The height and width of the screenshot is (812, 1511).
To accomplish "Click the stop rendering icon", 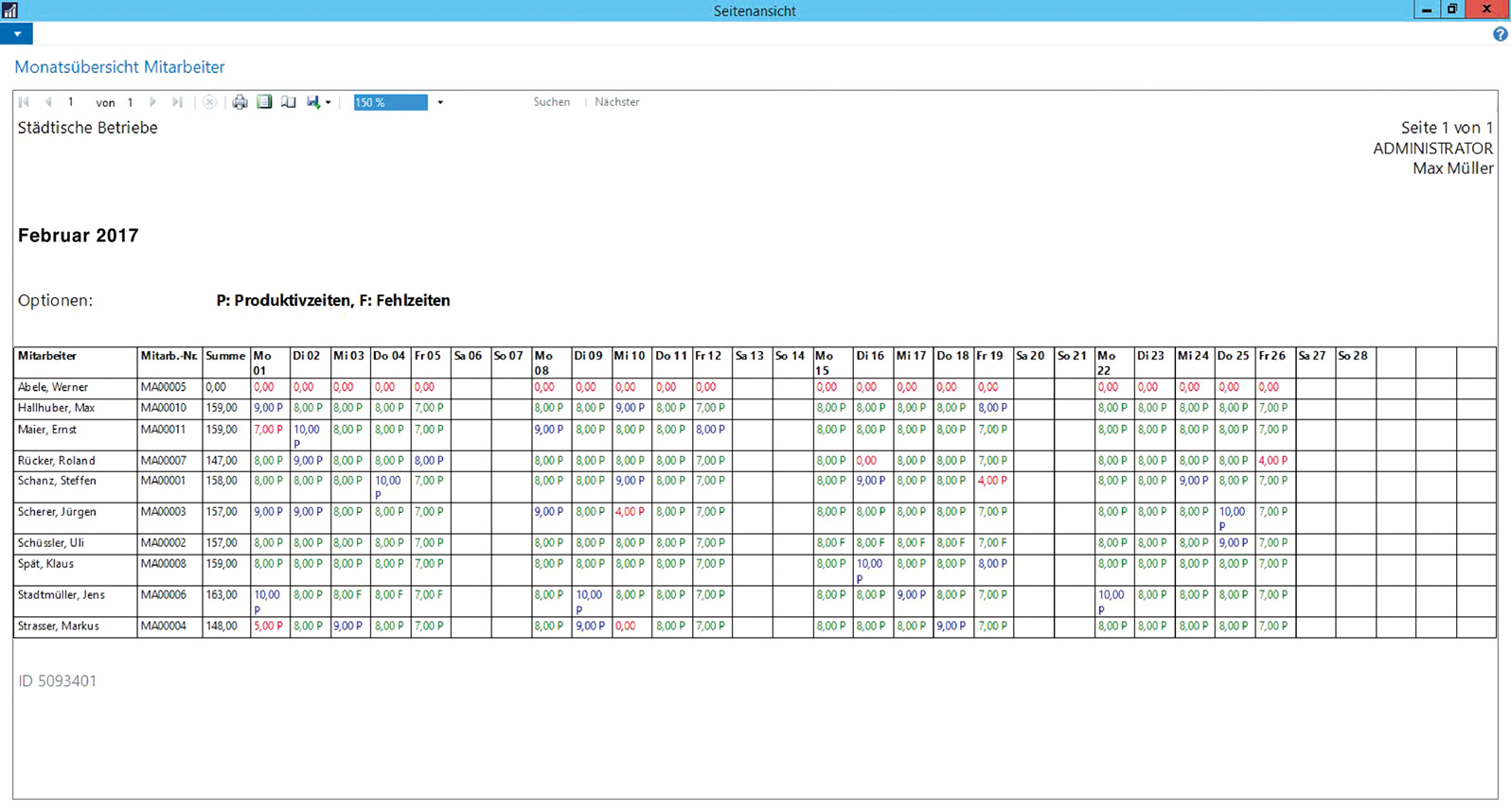I will coord(209,102).
